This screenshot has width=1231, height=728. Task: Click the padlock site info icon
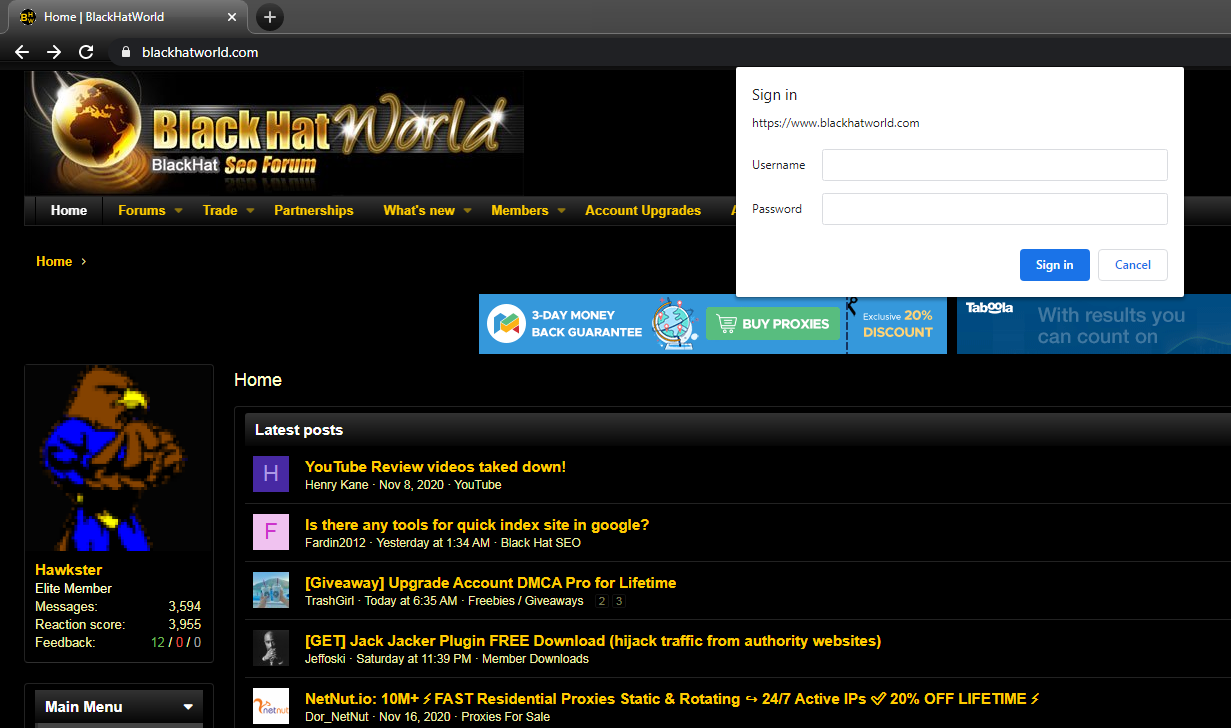coord(125,52)
